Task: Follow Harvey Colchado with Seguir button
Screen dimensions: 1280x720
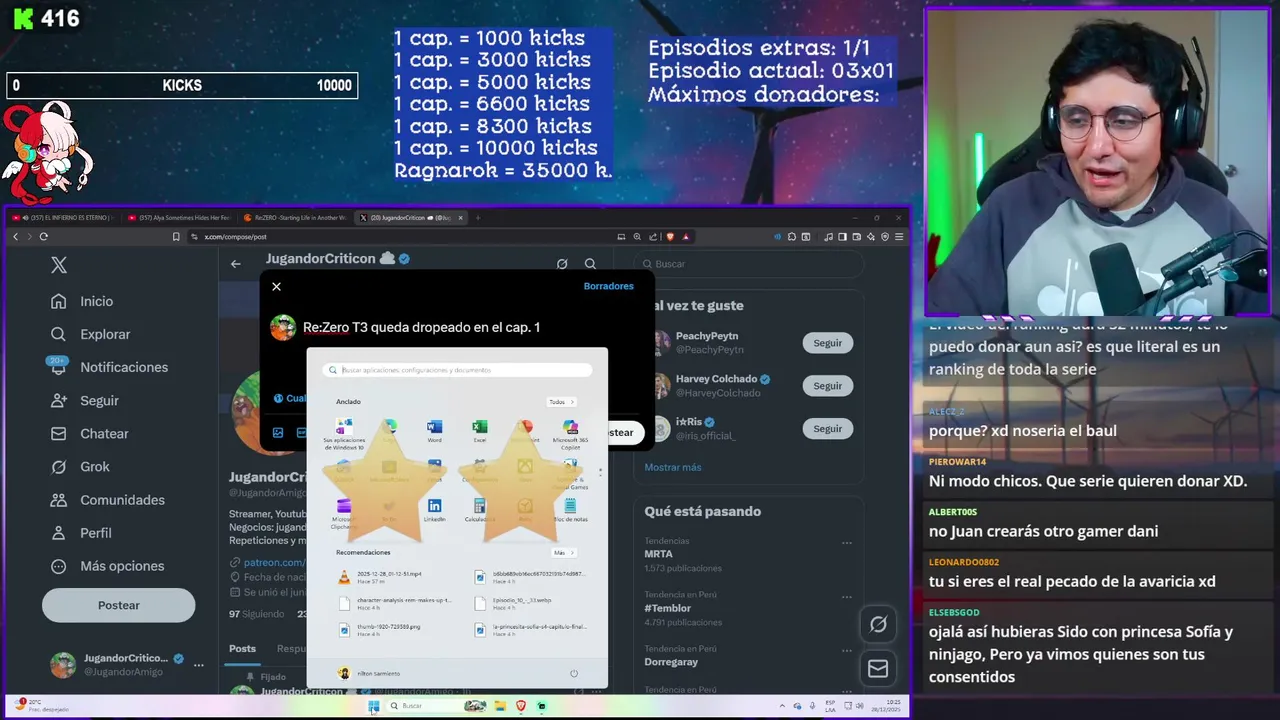Action: pos(827,385)
